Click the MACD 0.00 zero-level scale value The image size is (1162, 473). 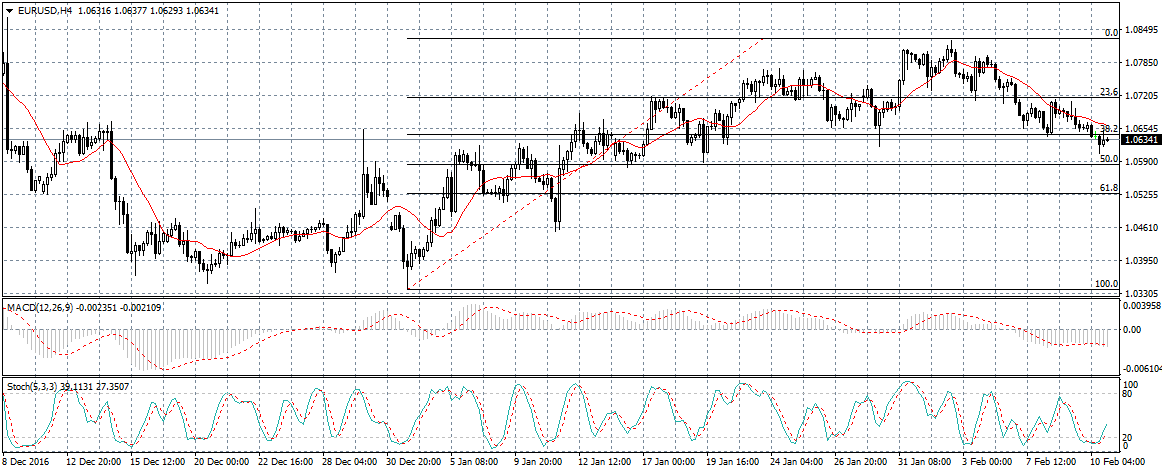click(1132, 329)
